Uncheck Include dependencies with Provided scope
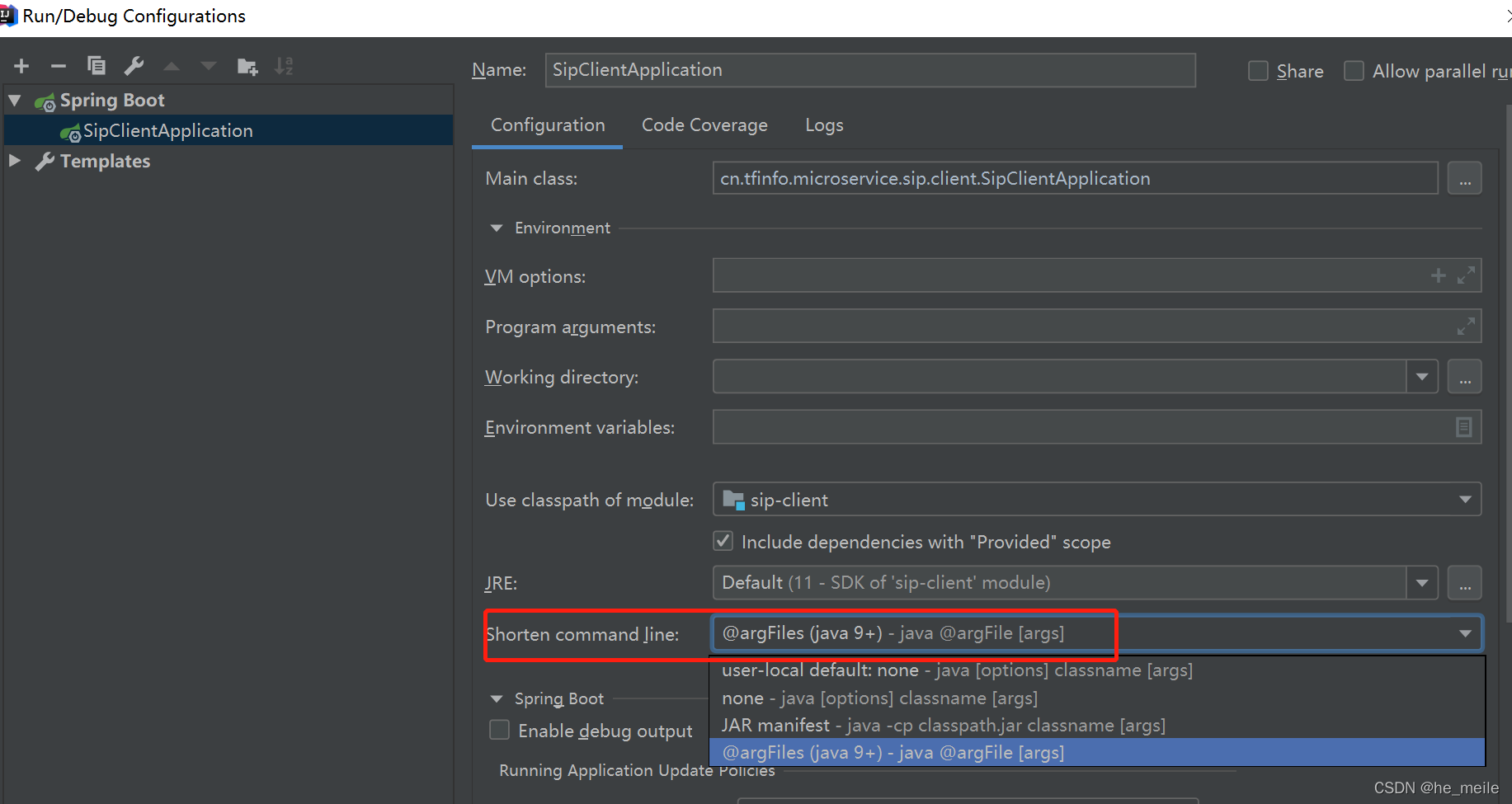This screenshot has width=1512, height=804. 723,540
